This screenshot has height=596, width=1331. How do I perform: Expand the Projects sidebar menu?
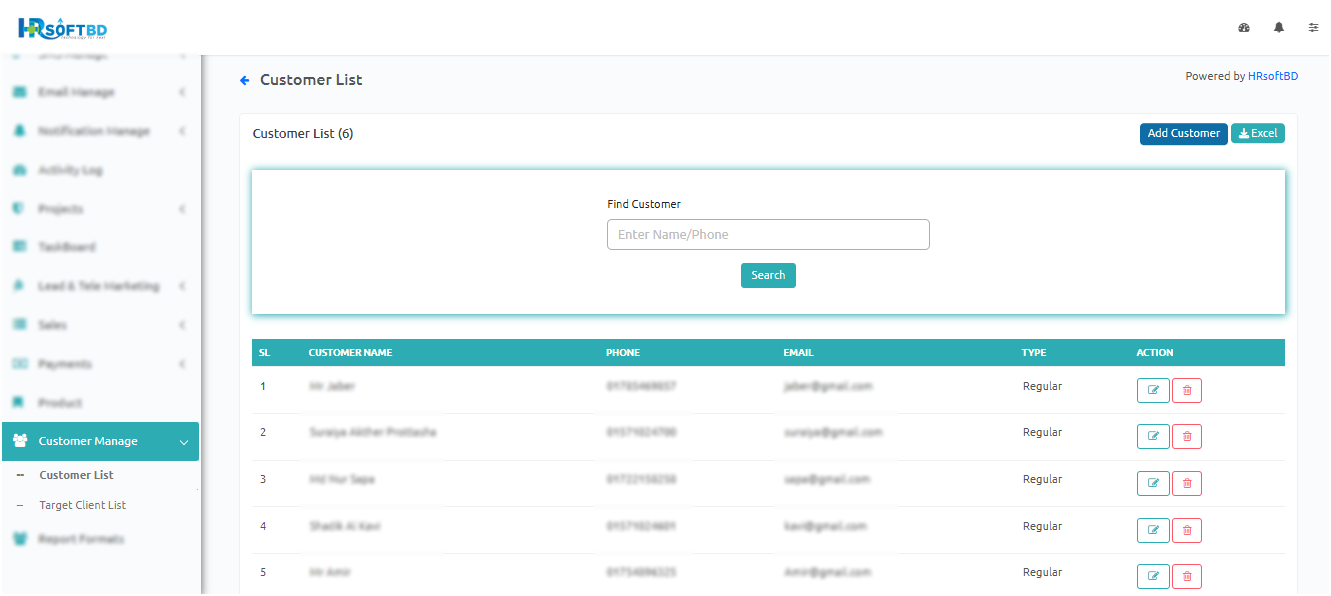(x=100, y=209)
